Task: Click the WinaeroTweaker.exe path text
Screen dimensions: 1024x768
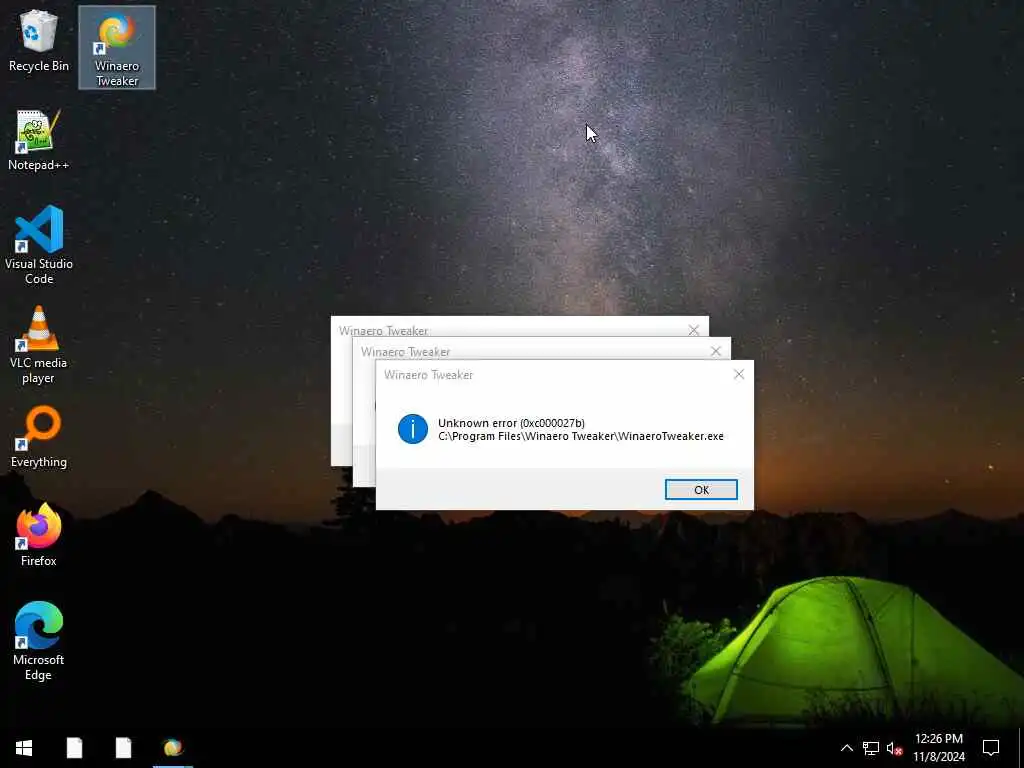Action: click(x=581, y=436)
